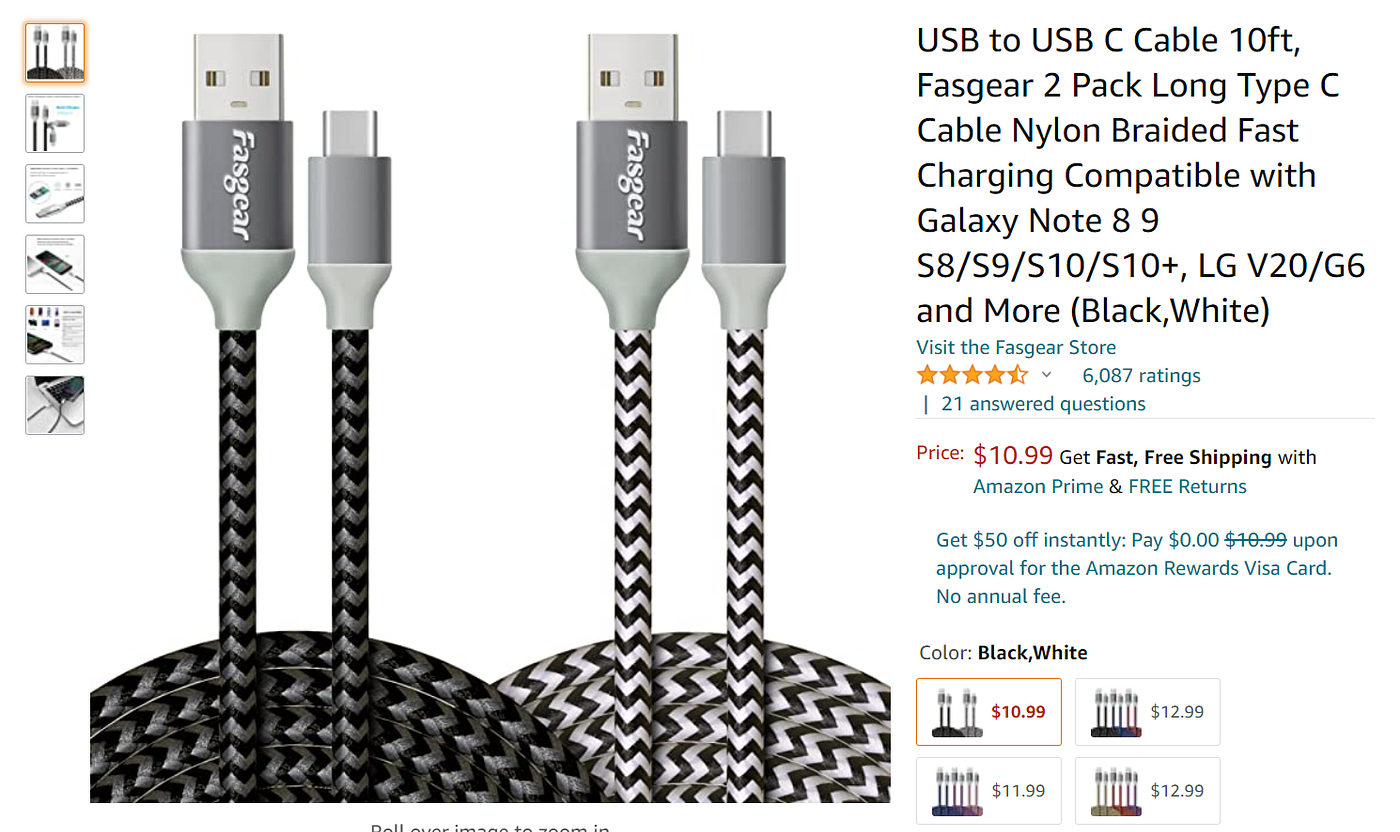Select the bottom-right $12.99 color variant
Image resolution: width=1400 pixels, height=832 pixels.
tap(1147, 790)
